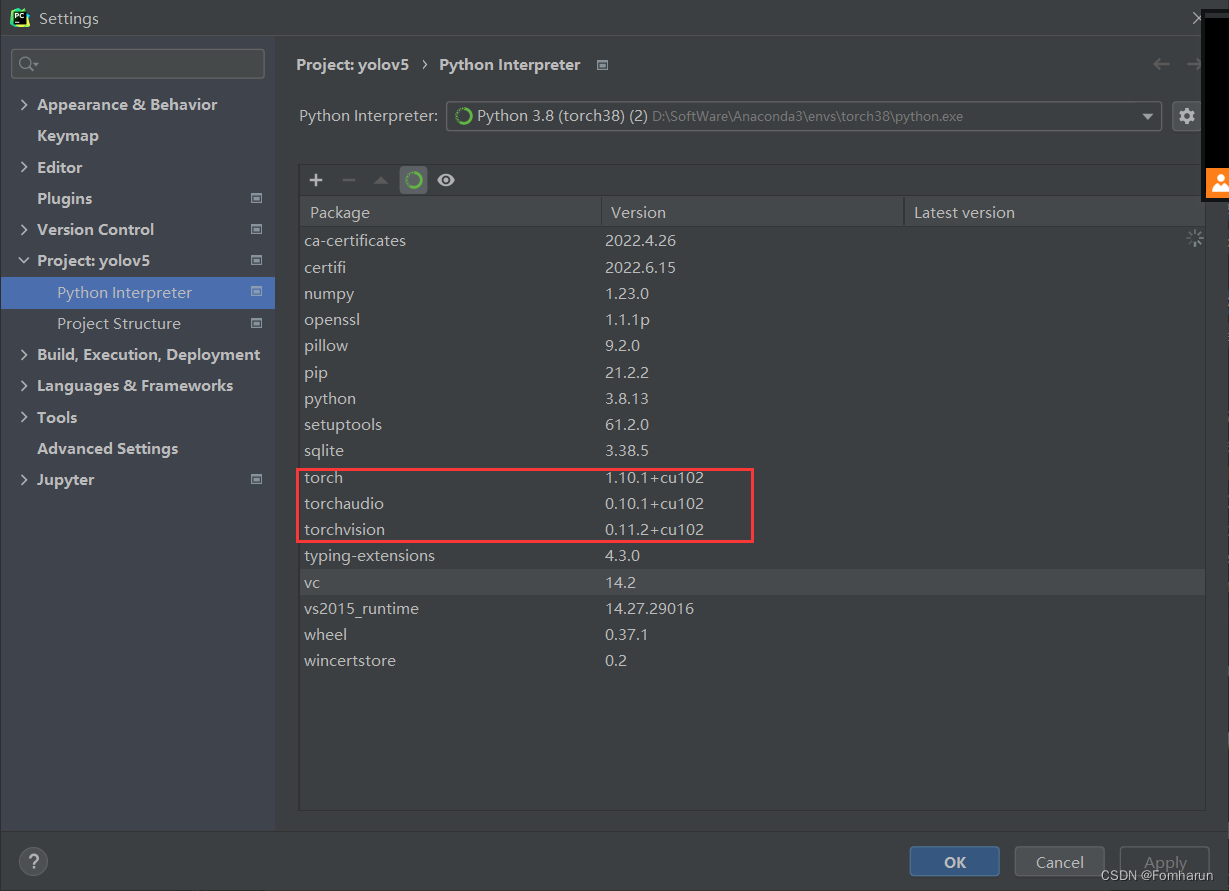Viewport: 1229px width, 891px height.
Task: Click the search settings field
Action: point(138,64)
